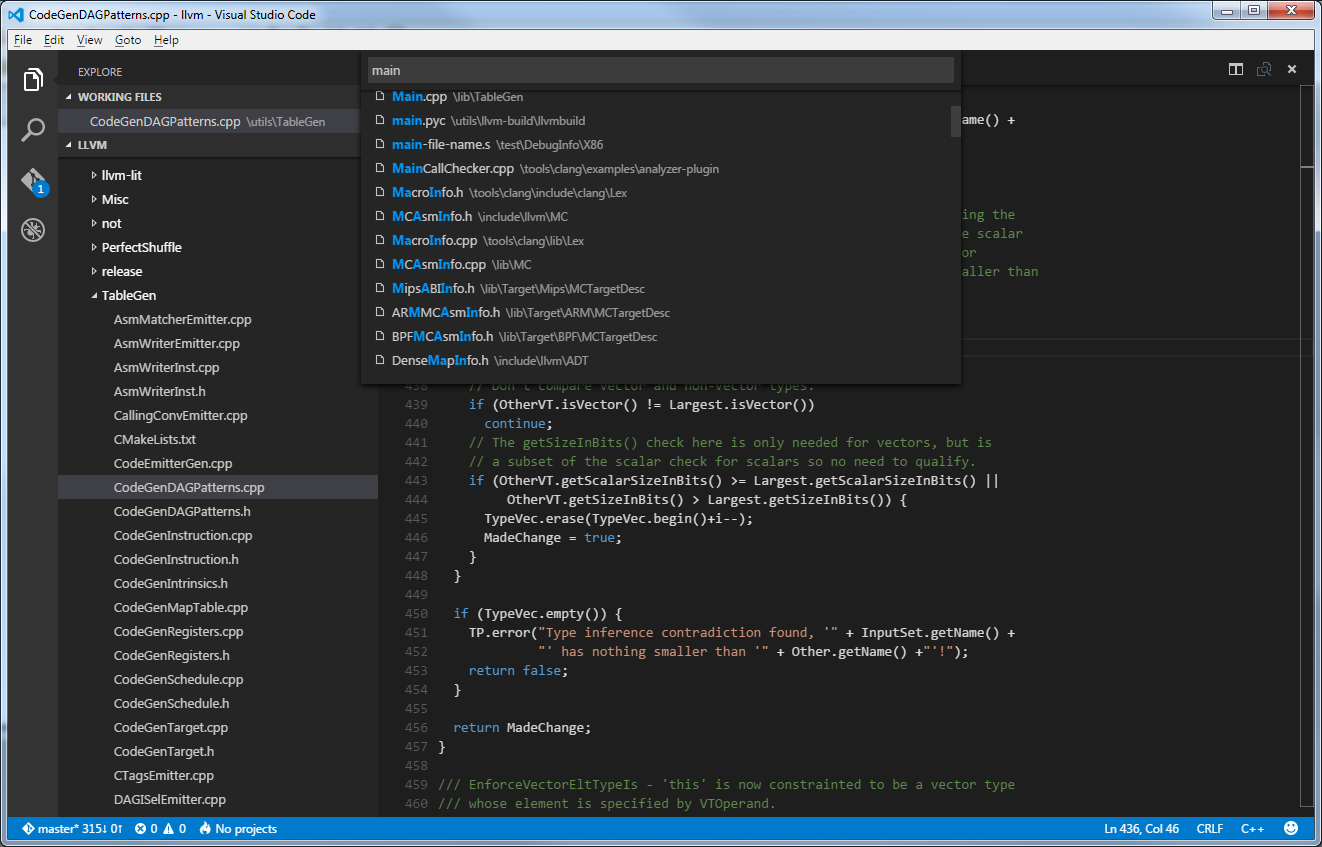1322x847 pixels.
Task: Click the warnings indicator in the status bar
Action: pos(176,828)
